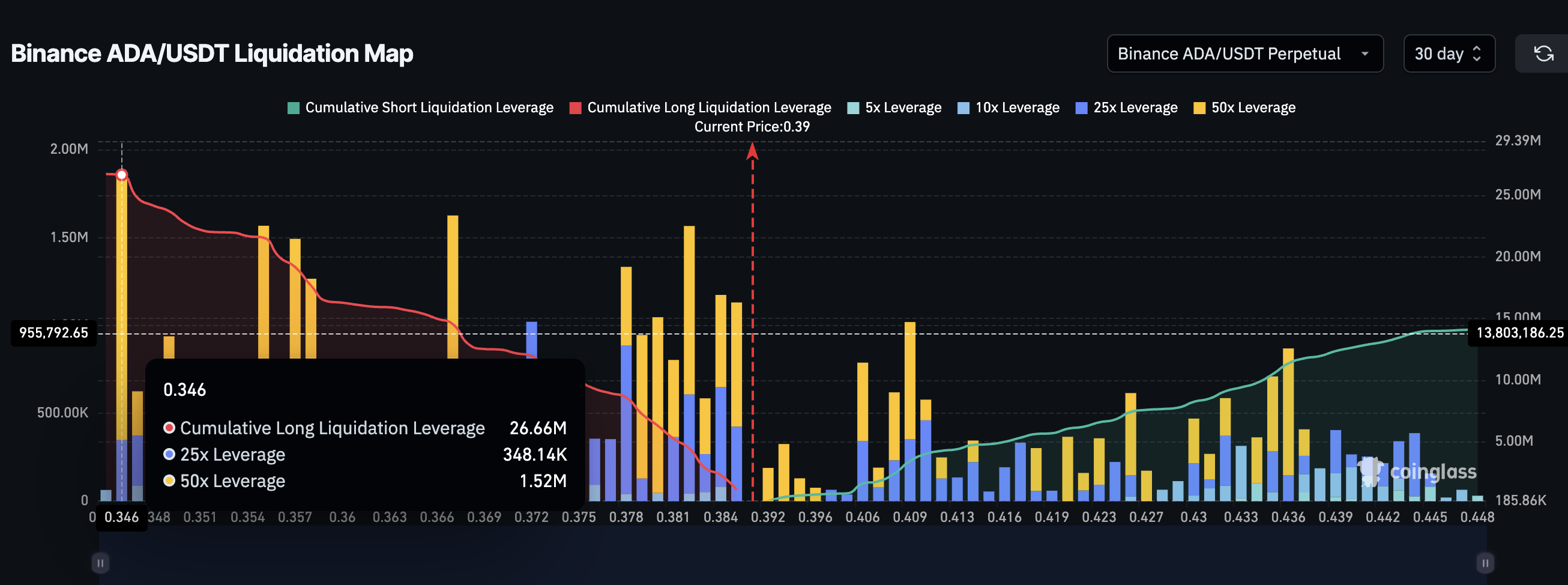Image resolution: width=1568 pixels, height=585 pixels.
Task: Click the bottom zoom scrollbar track
Action: [791, 563]
